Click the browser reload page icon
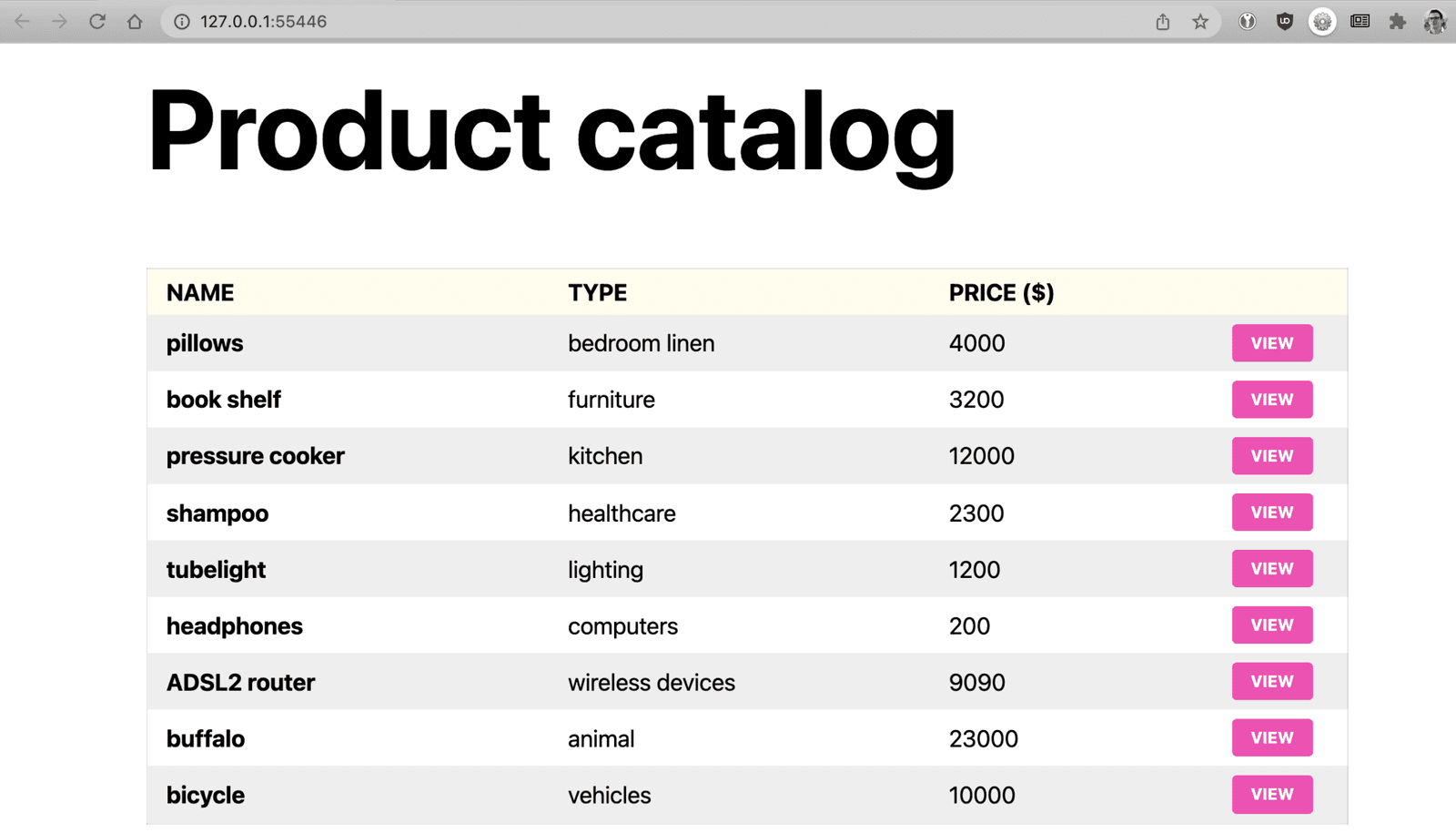This screenshot has height=833, width=1456. (x=97, y=21)
